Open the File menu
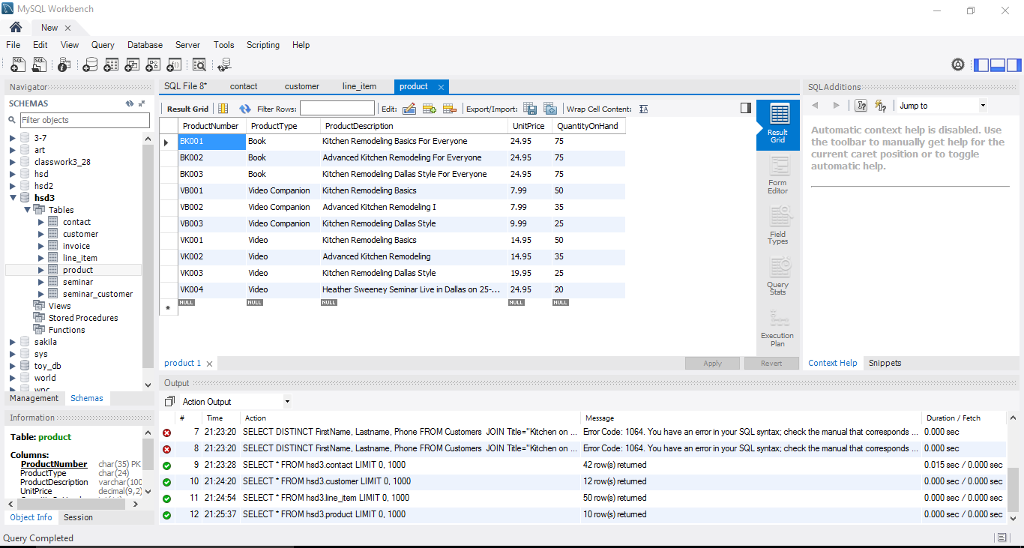The height and width of the screenshot is (548, 1024). (13, 45)
